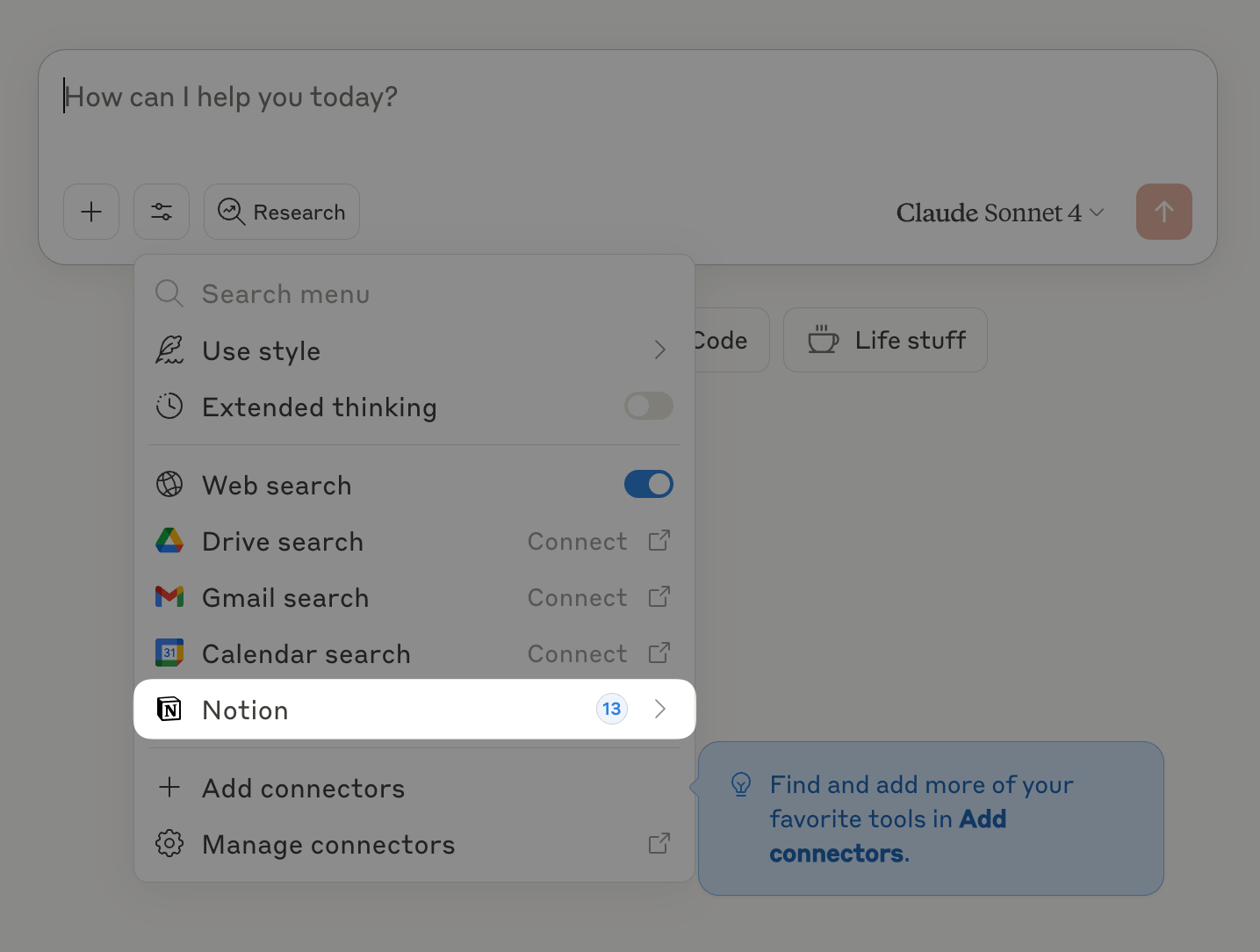Open Manage connectors
The image size is (1260, 952).
(x=414, y=845)
